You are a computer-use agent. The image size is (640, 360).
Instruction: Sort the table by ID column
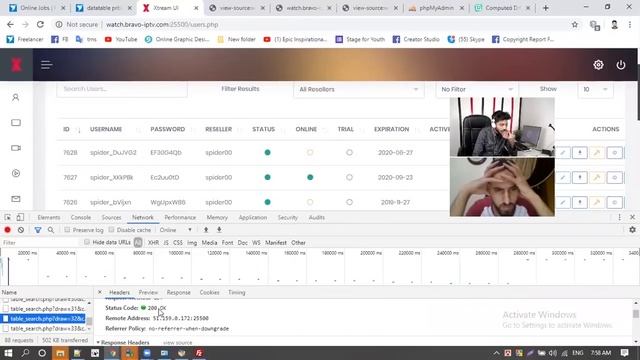pos(71,129)
